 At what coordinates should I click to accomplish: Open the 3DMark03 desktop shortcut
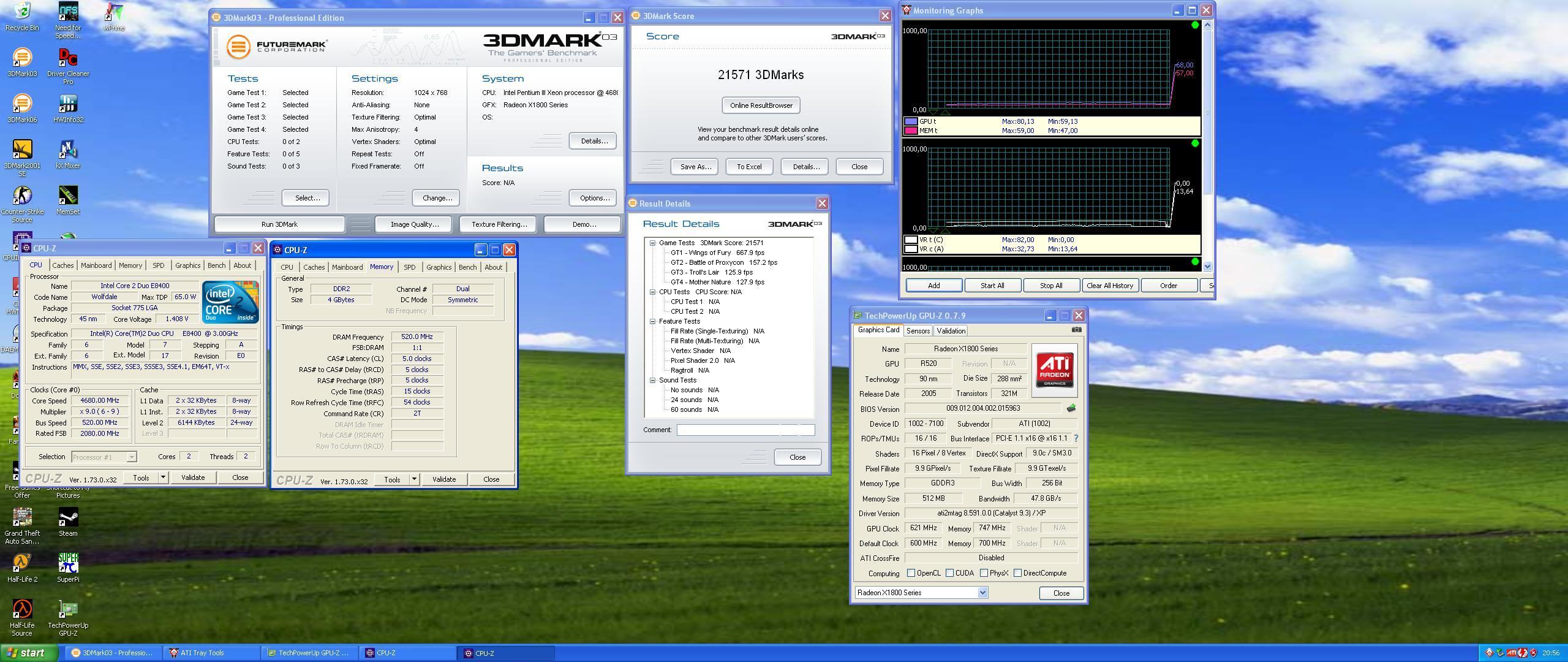pyautogui.click(x=22, y=63)
